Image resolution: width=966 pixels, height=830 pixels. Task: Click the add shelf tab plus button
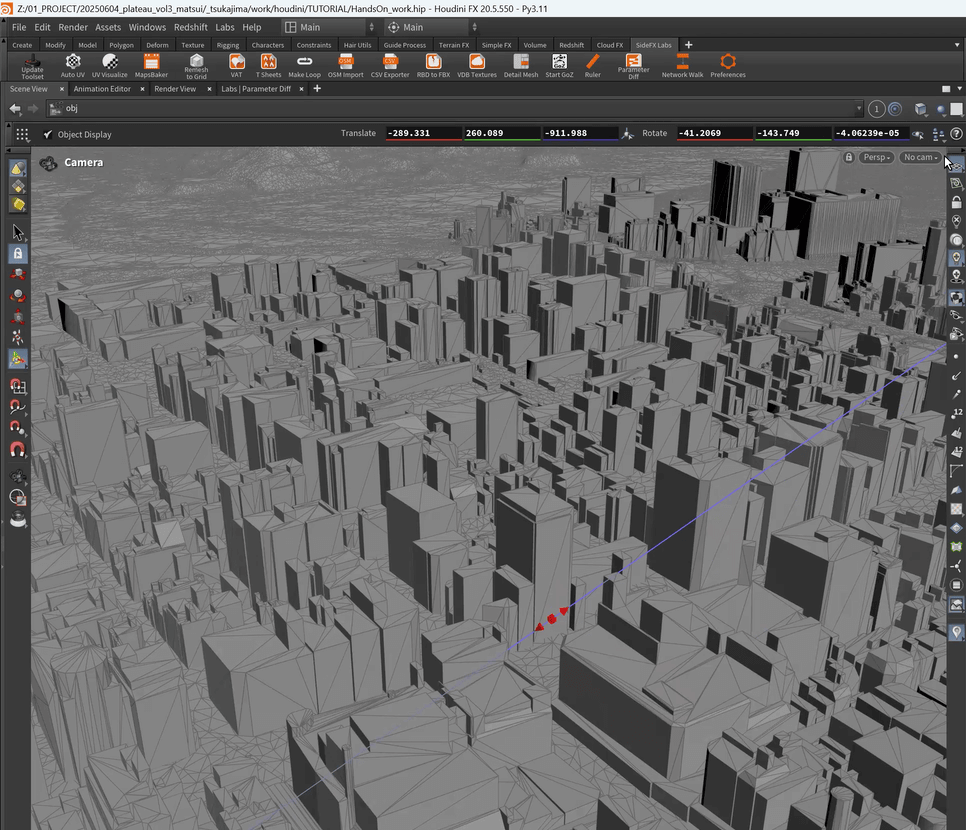point(688,45)
